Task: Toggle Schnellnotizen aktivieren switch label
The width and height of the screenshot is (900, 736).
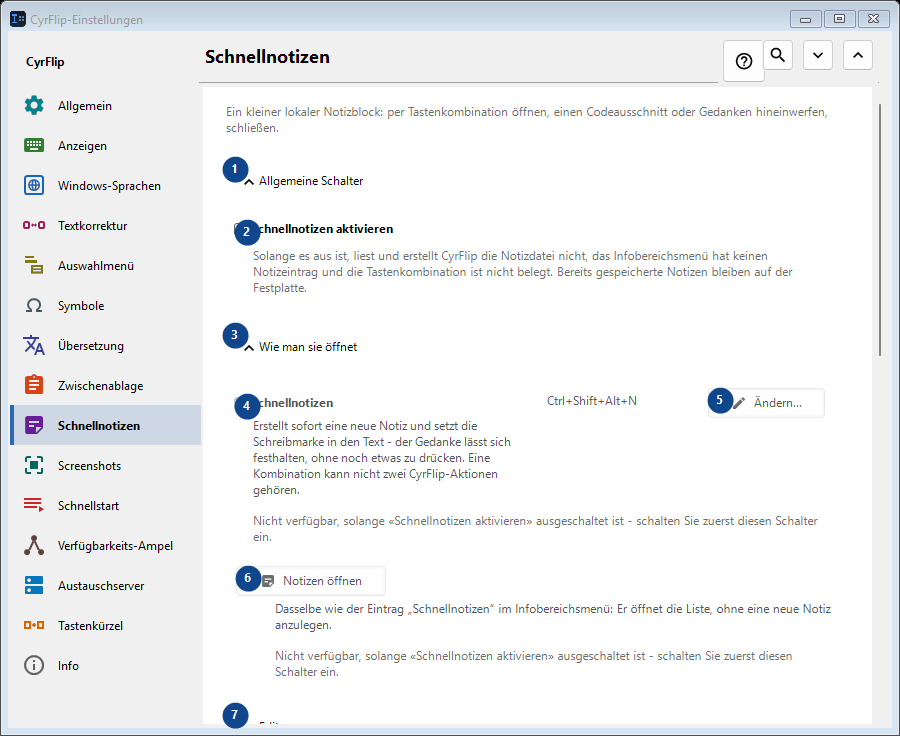Action: point(324,228)
